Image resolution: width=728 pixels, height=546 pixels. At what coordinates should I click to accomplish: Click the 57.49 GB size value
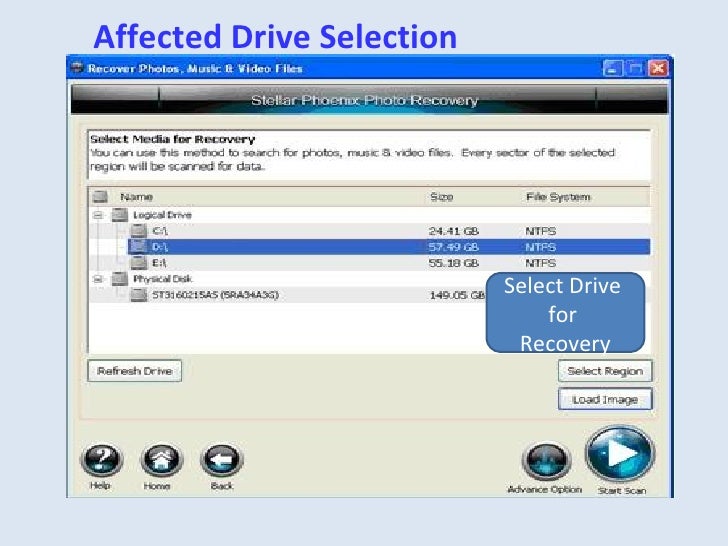pos(454,247)
